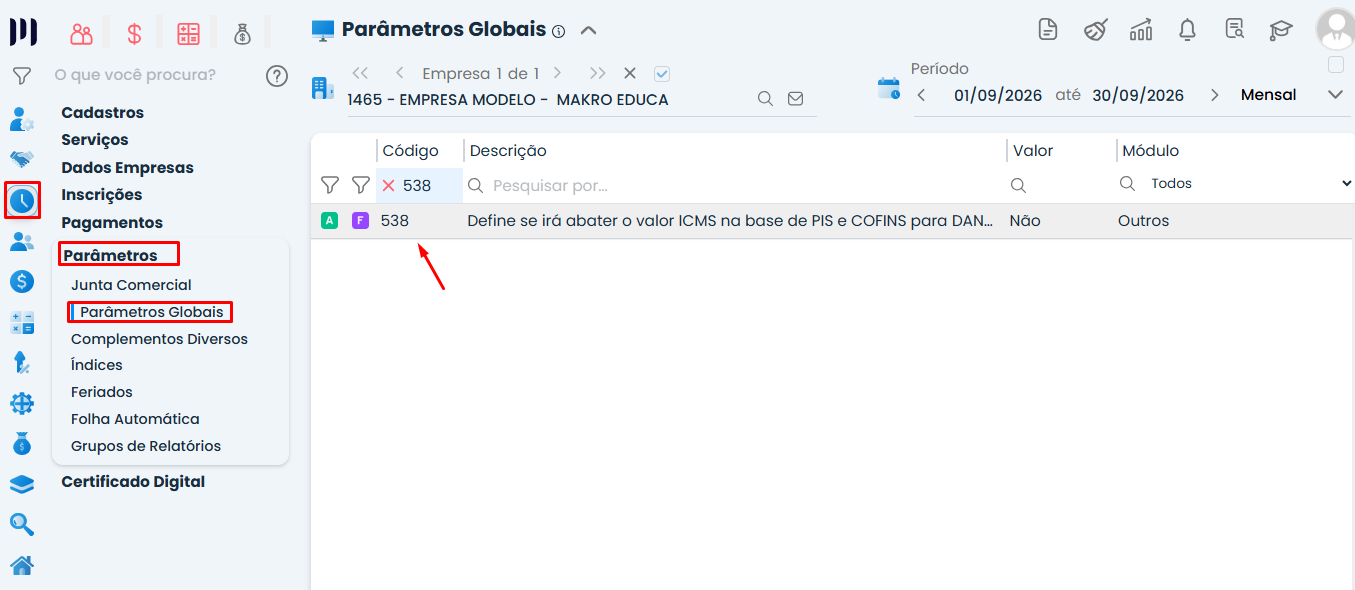Open the user profile avatar
Image resolution: width=1355 pixels, height=590 pixels.
tap(1335, 29)
